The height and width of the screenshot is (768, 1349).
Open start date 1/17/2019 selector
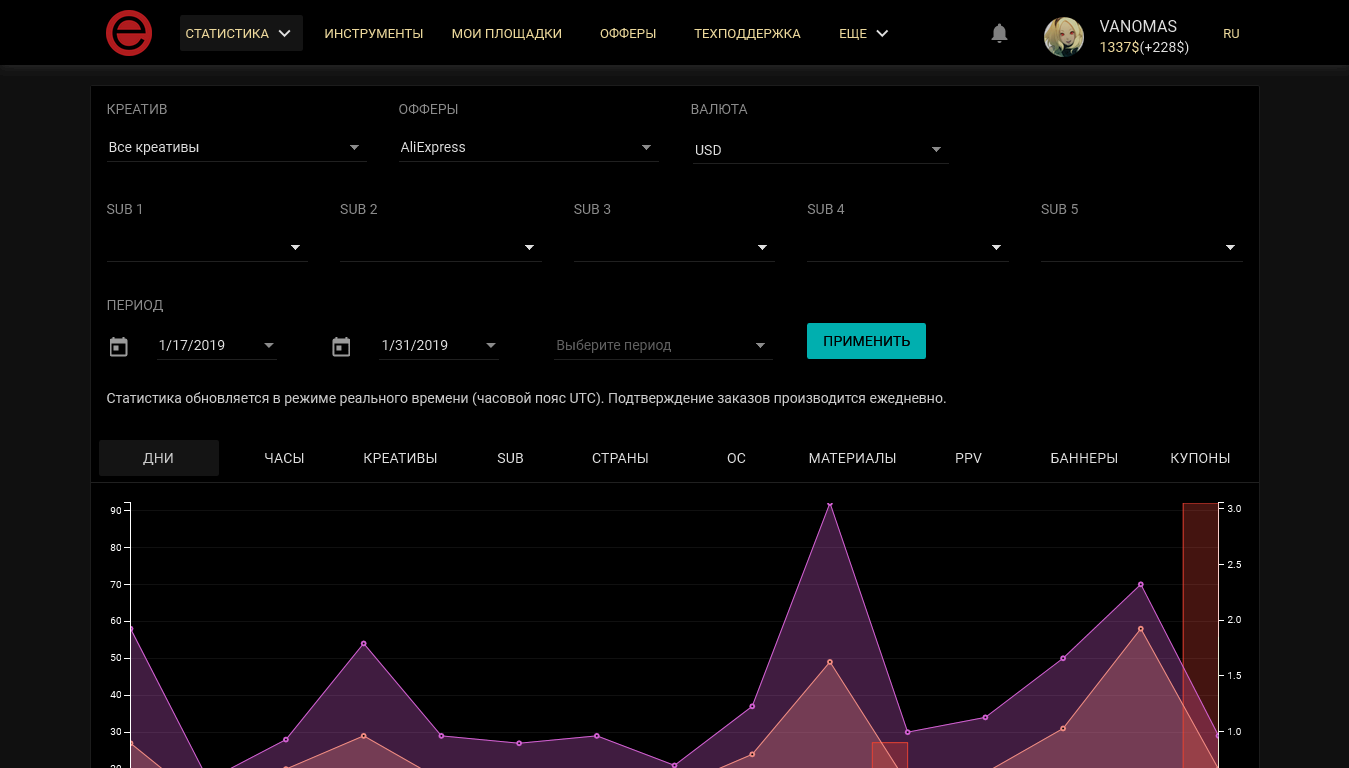[x=217, y=345]
